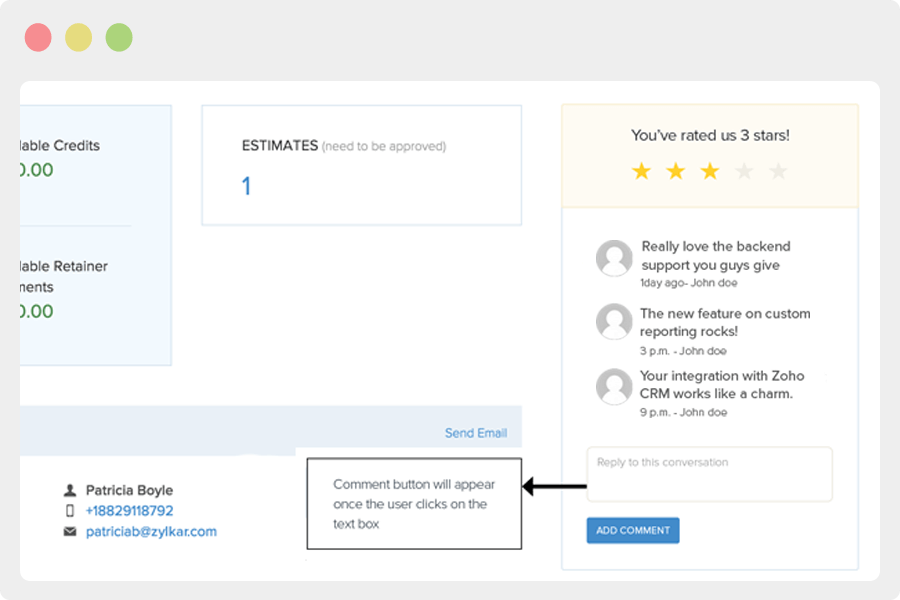Set rating to five stars

point(778,172)
